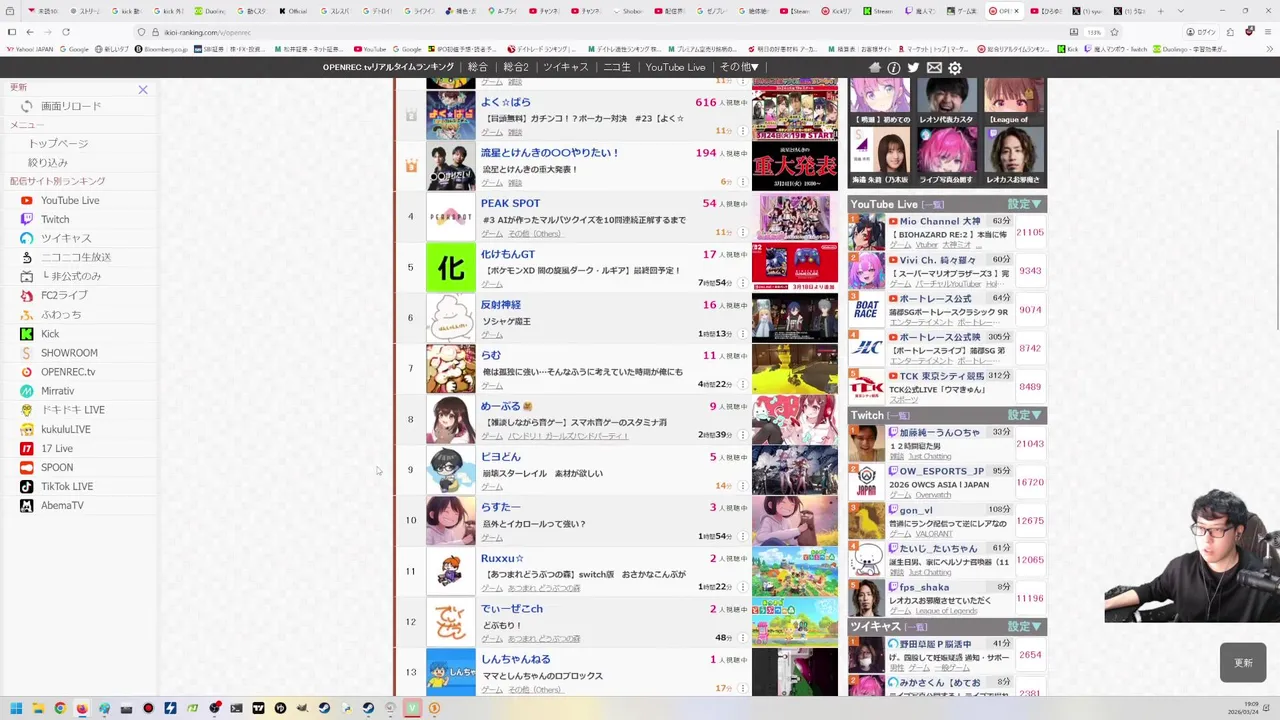Select SPOON in the sidebar
This screenshot has width=1280, height=720.
coord(57,467)
